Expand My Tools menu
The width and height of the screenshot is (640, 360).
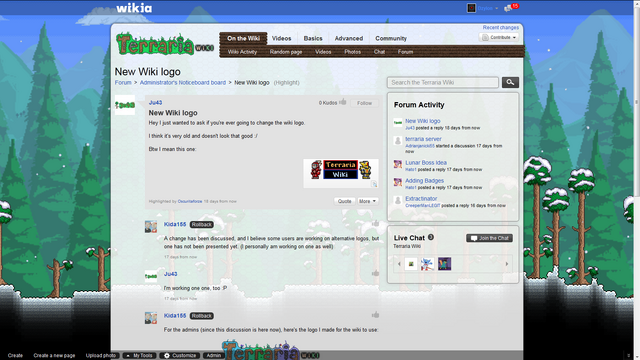(139, 356)
